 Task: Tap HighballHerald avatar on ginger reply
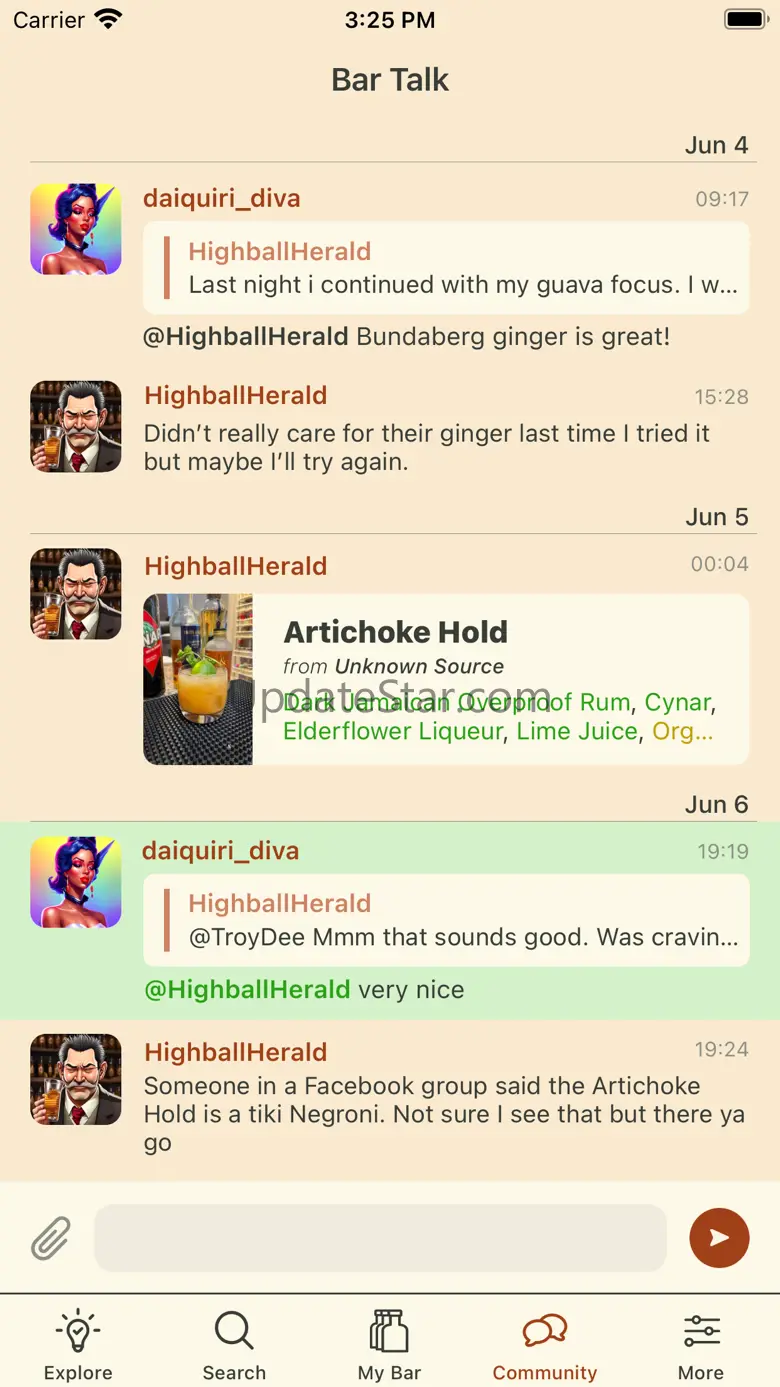coord(76,426)
